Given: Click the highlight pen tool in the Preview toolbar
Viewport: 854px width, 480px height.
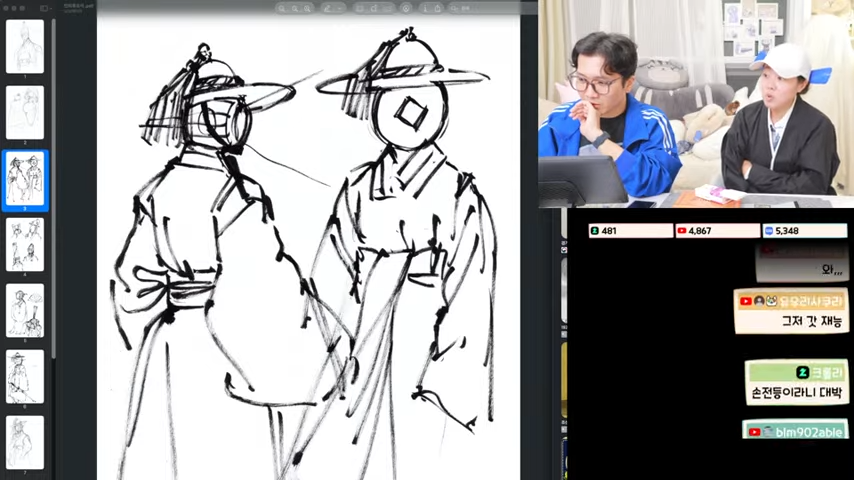Looking at the screenshot, I should point(328,8).
